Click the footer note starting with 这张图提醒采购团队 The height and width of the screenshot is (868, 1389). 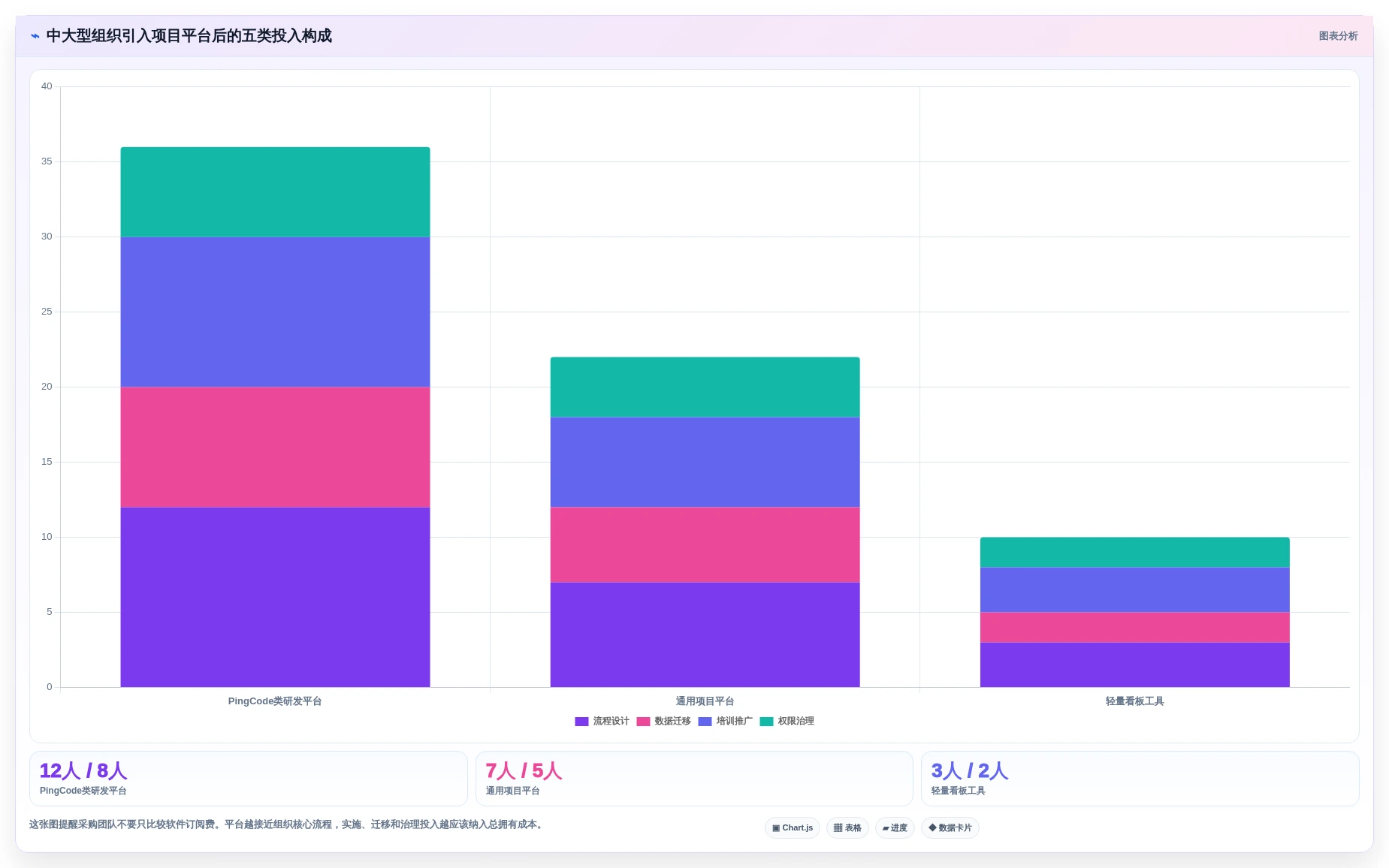click(288, 824)
